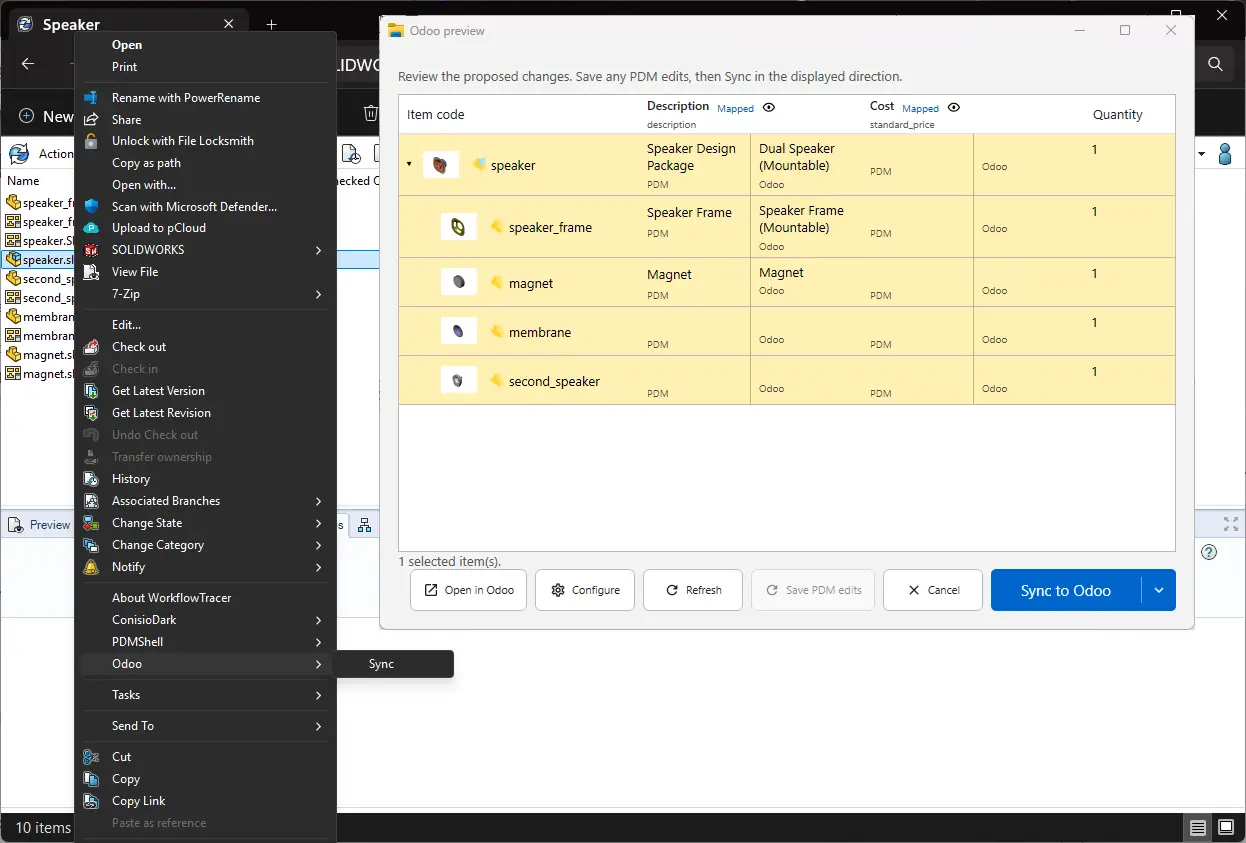
Task: Click the Refresh button
Action: (693, 590)
